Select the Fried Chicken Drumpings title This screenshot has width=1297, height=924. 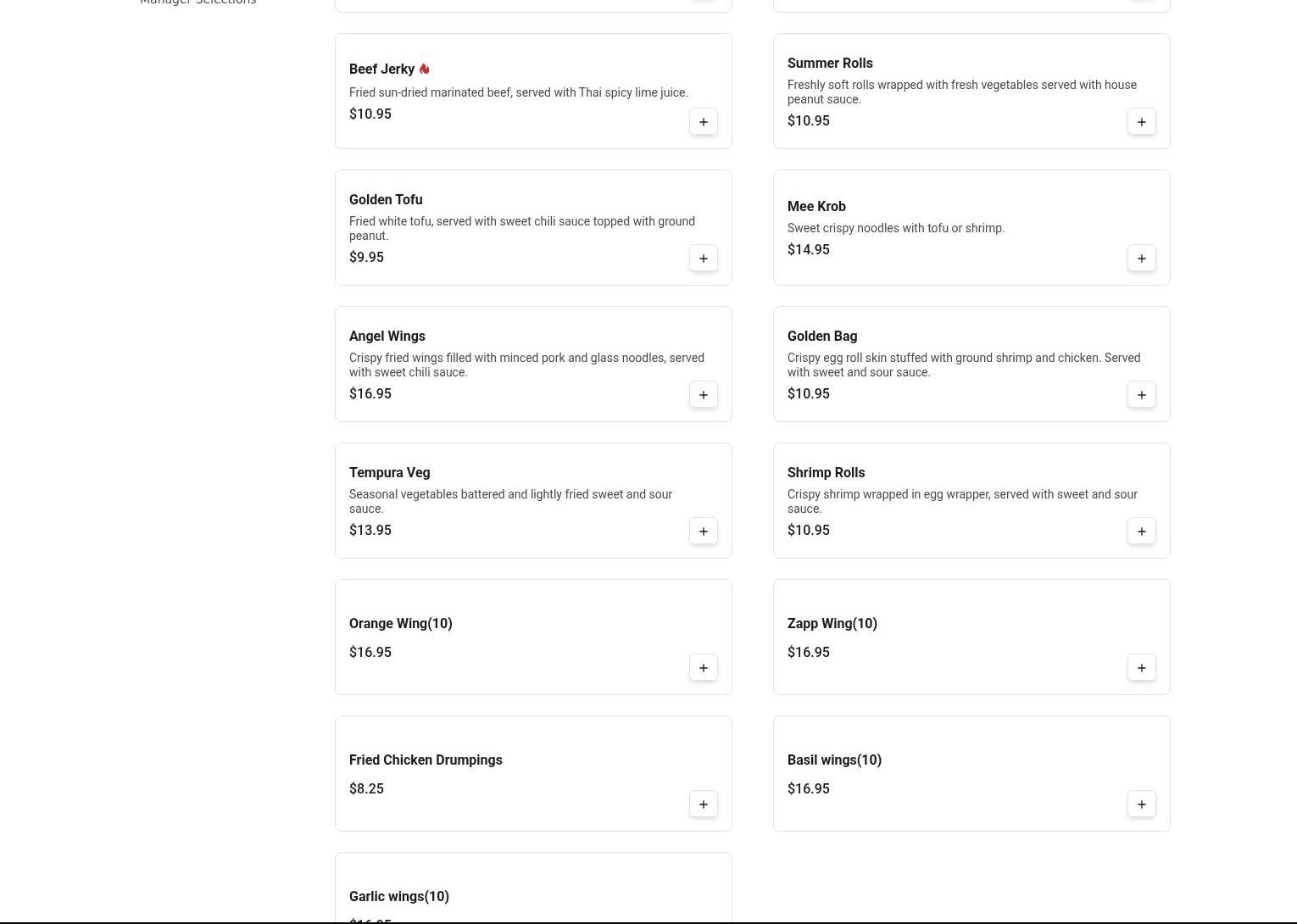coord(426,760)
